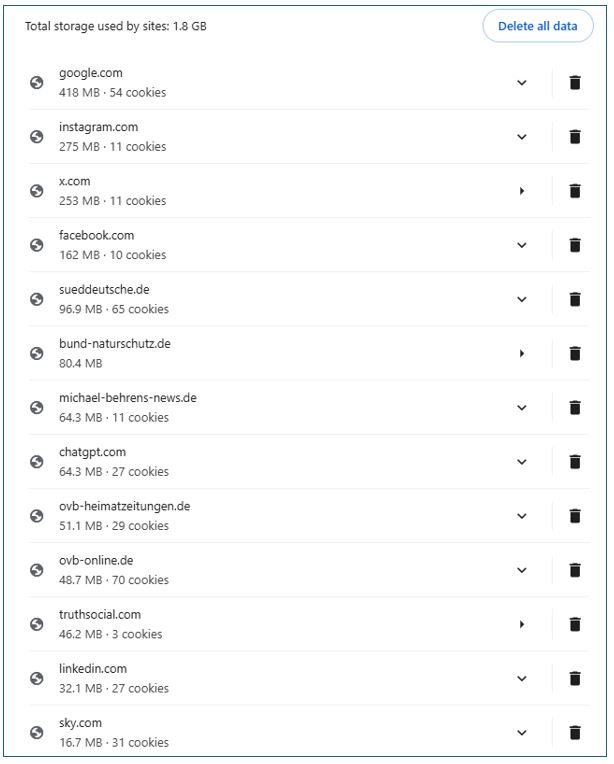Expand google.com entry with chevron

[x=521, y=83]
